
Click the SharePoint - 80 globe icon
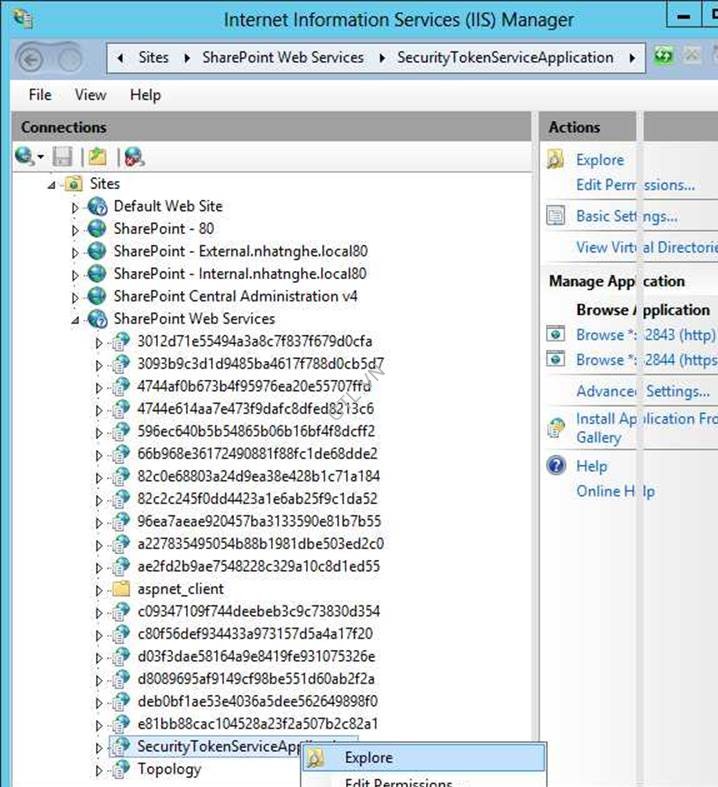(97, 229)
